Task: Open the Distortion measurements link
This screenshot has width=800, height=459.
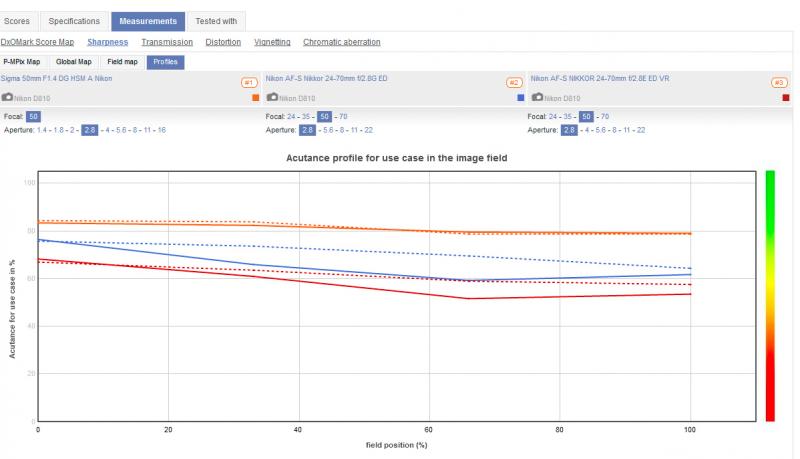Action: (x=223, y=42)
